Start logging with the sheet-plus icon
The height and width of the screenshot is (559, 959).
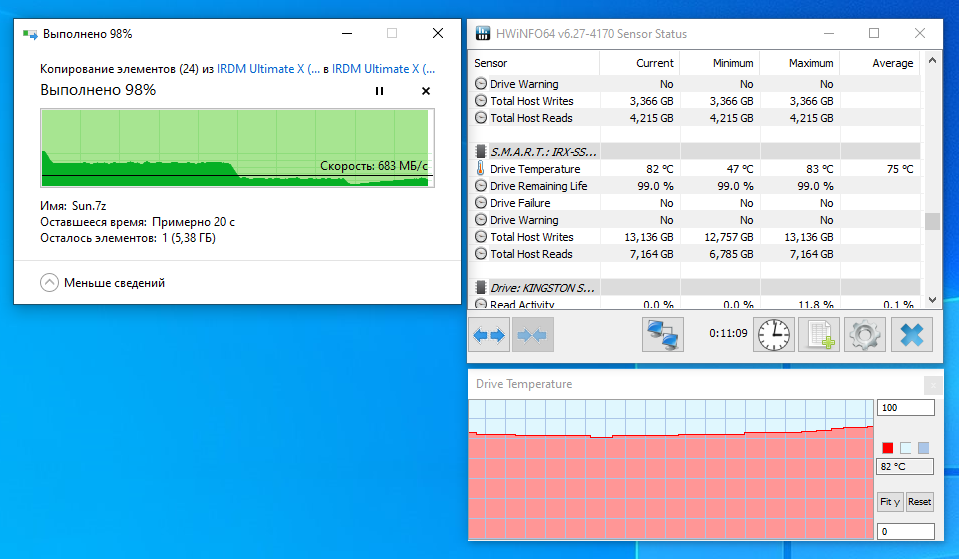(x=819, y=335)
